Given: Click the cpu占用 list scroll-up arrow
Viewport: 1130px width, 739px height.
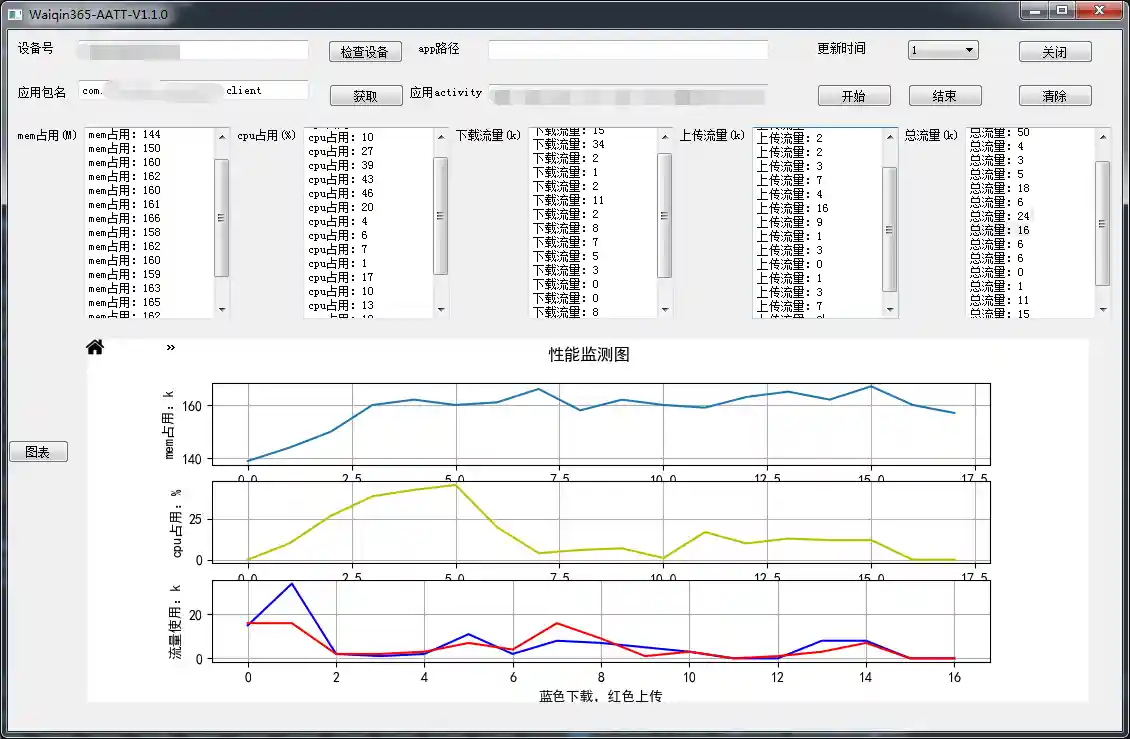Looking at the screenshot, I should [x=441, y=137].
